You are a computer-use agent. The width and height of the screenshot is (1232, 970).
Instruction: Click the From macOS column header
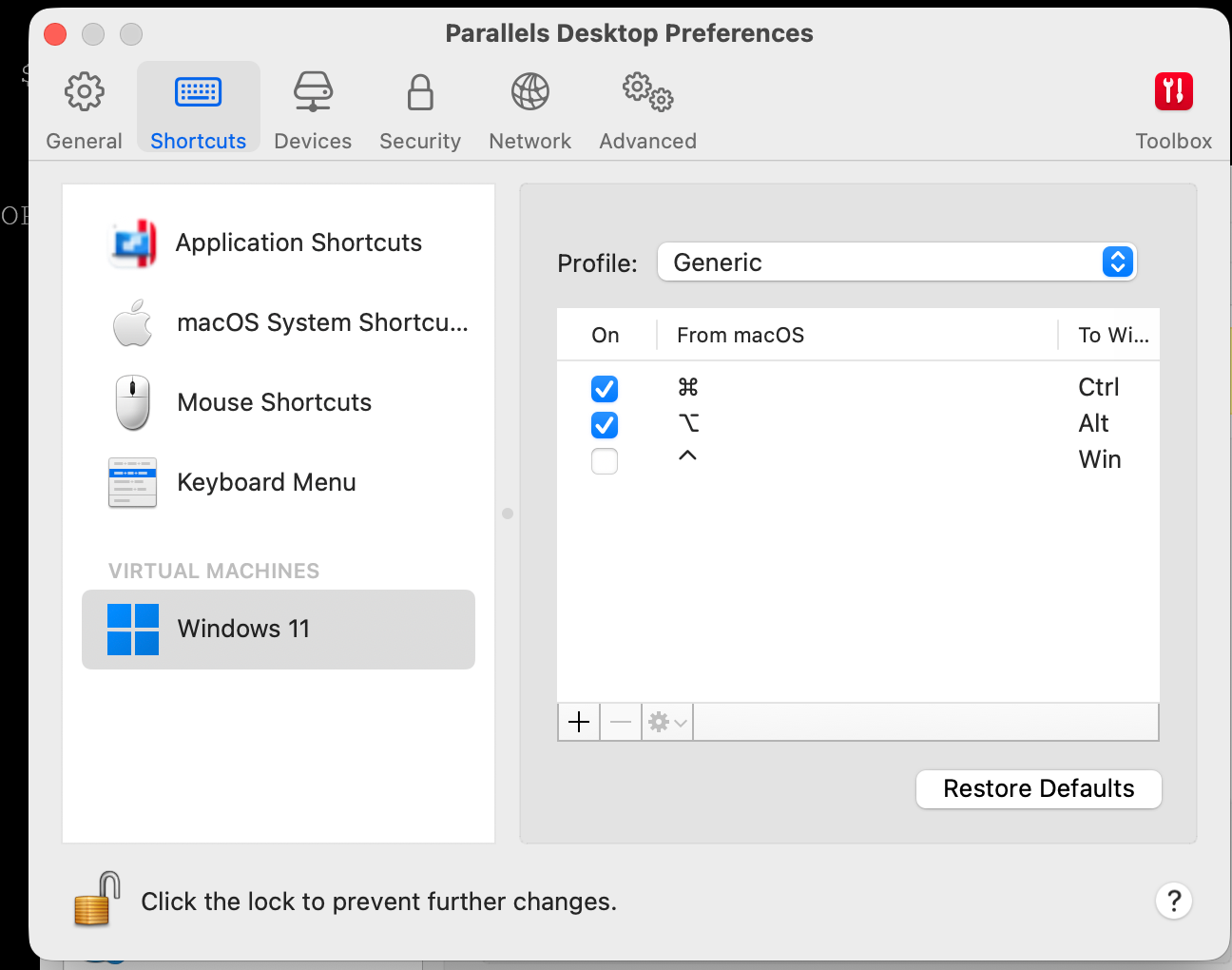(x=857, y=335)
